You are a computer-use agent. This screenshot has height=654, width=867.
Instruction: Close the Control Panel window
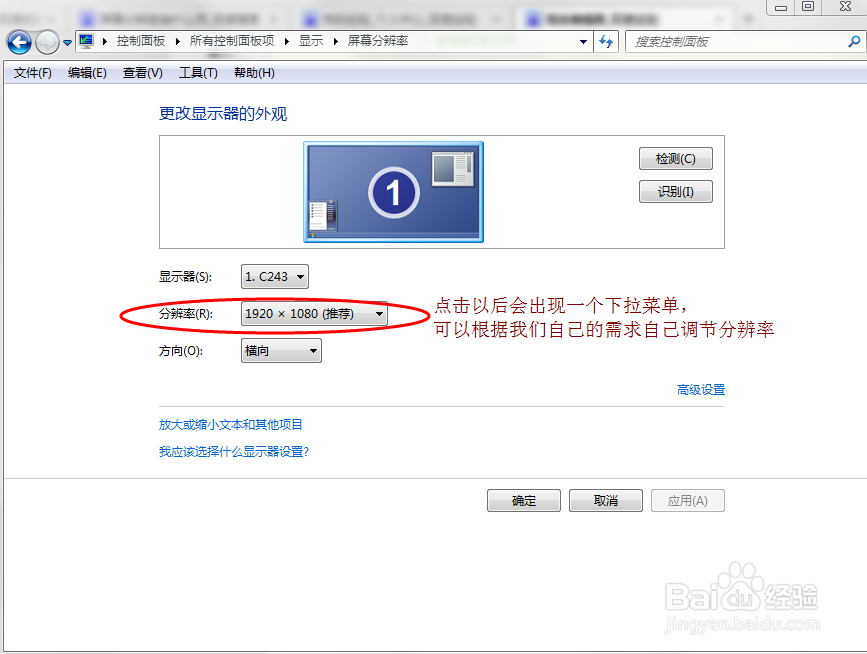coord(845,7)
